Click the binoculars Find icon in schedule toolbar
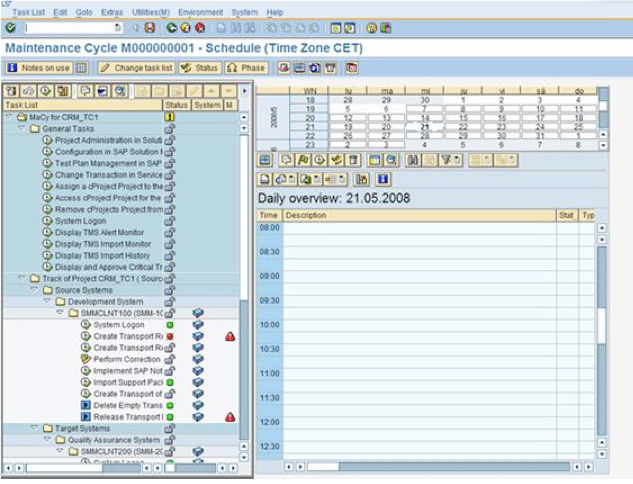 click(413, 160)
